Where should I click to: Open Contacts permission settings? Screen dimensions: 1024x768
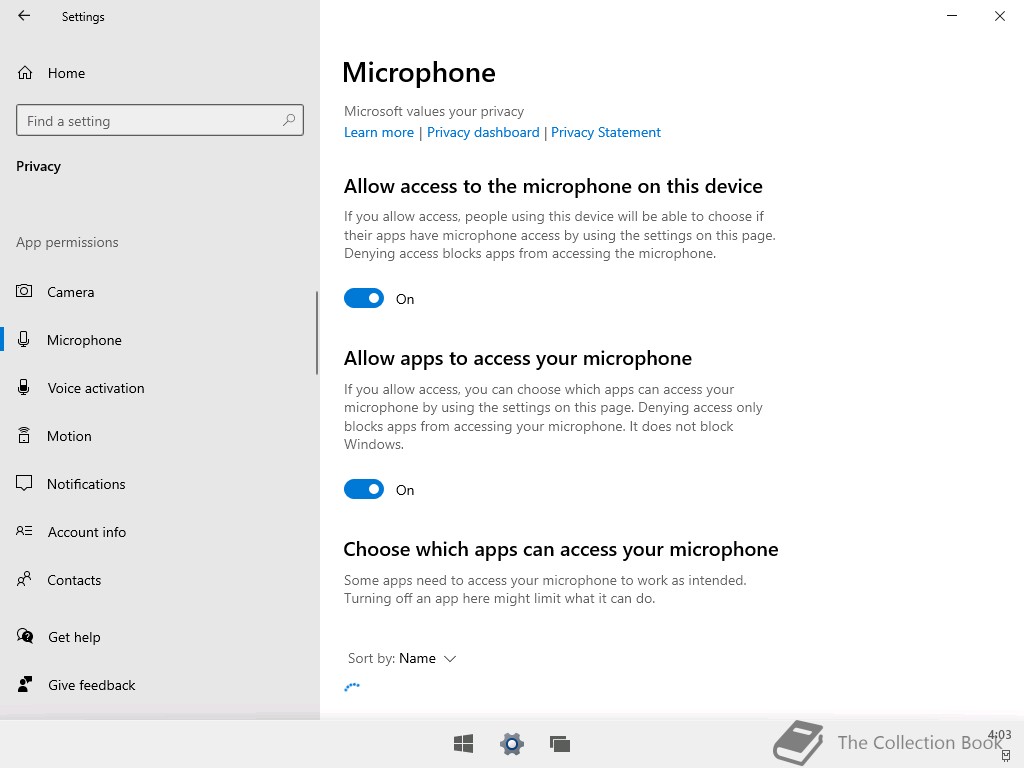tap(160, 580)
